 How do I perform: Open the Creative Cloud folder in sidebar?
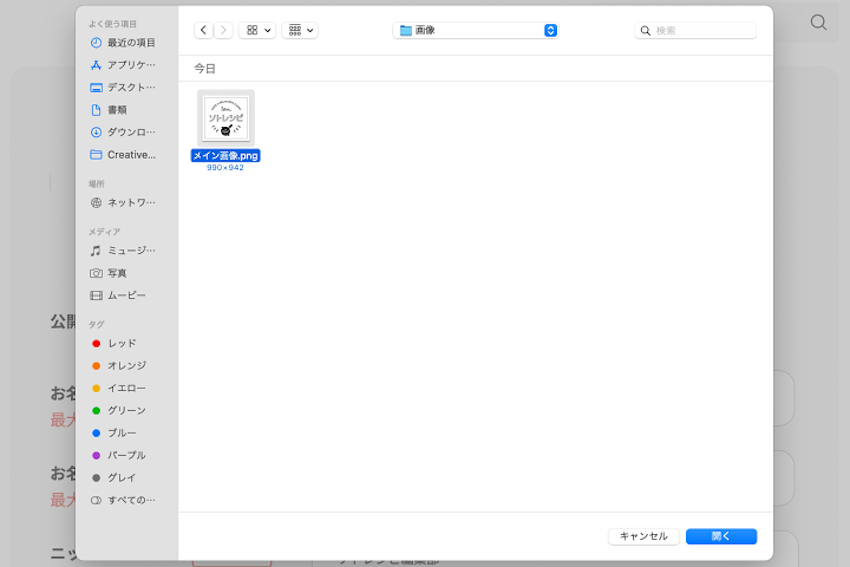pos(123,155)
